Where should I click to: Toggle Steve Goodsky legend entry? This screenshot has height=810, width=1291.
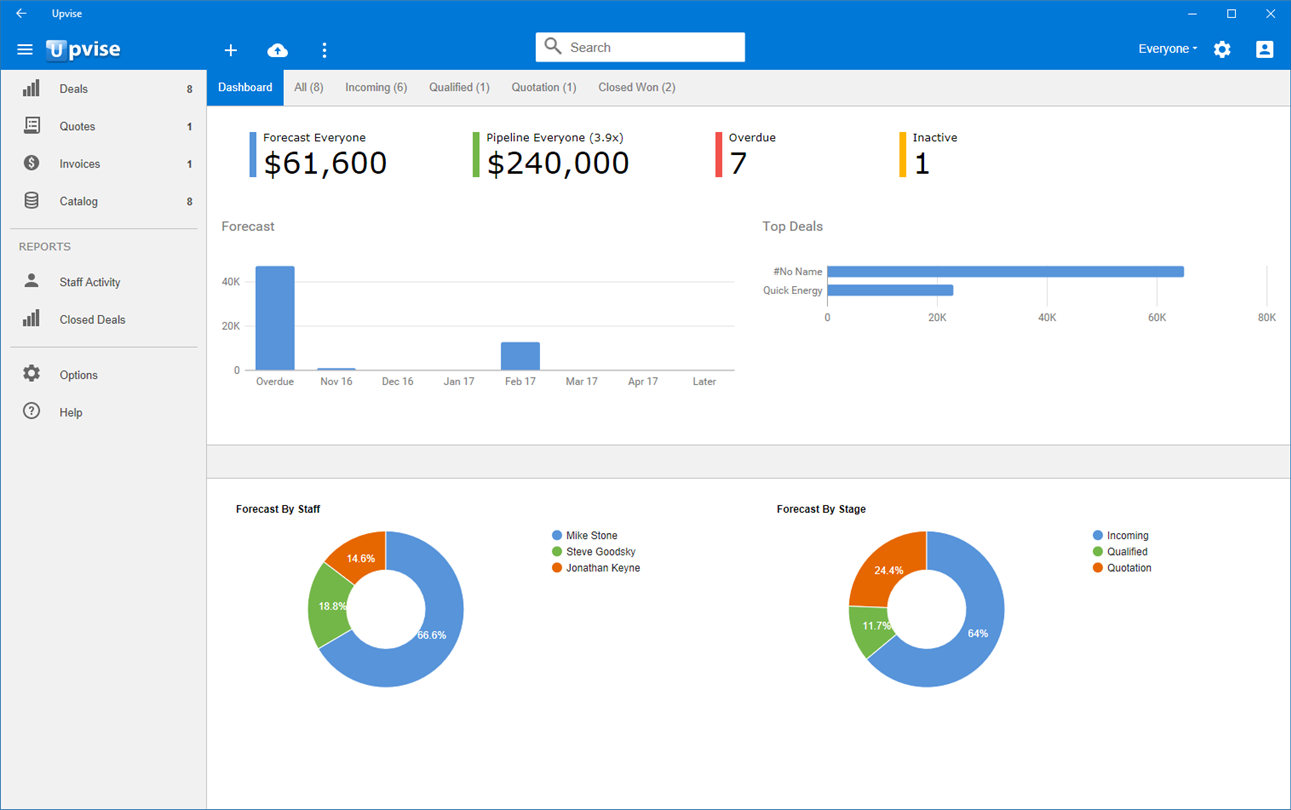coord(594,552)
